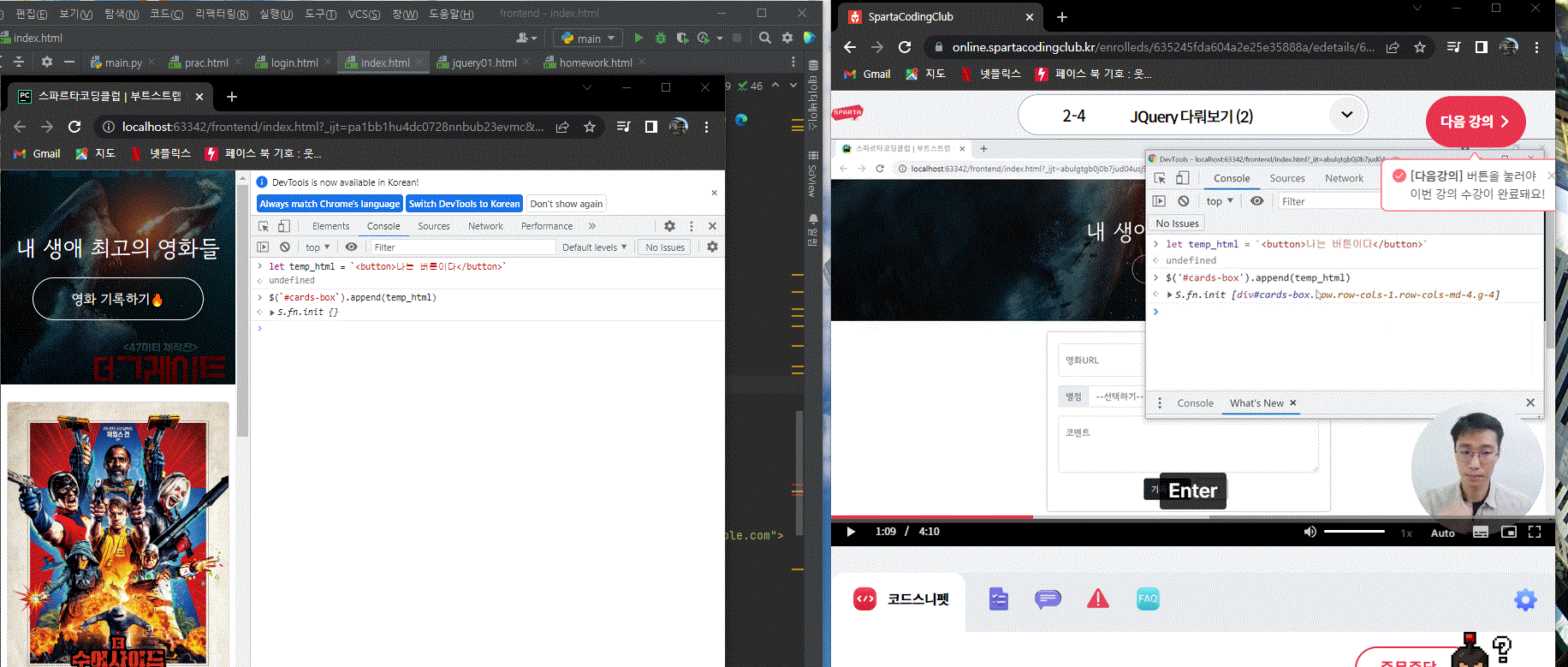This screenshot has width=1568, height=667.
Task: Toggle subtitles on the lecture video
Action: coord(1481,532)
